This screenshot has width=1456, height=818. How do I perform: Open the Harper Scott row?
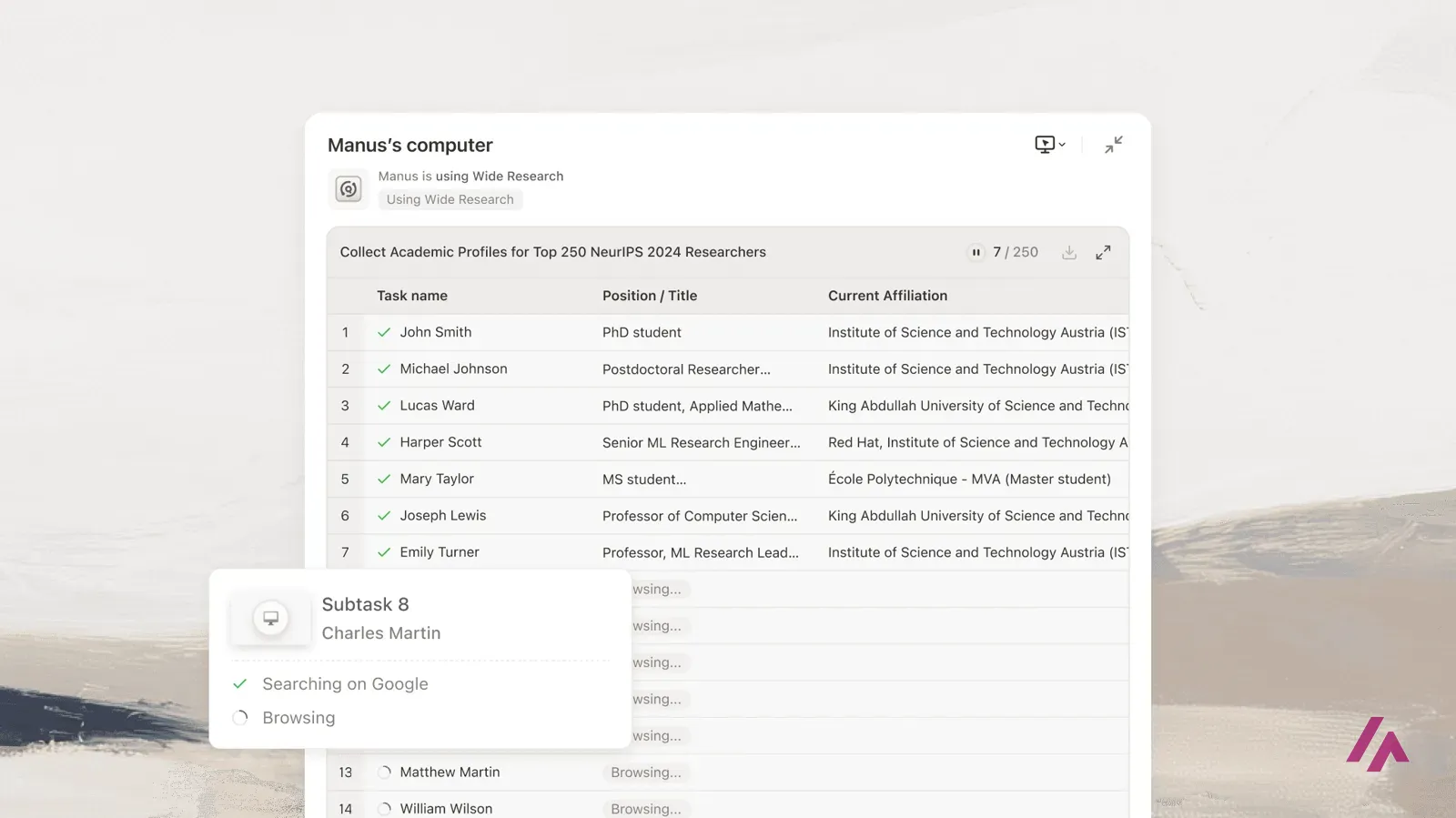(x=728, y=442)
